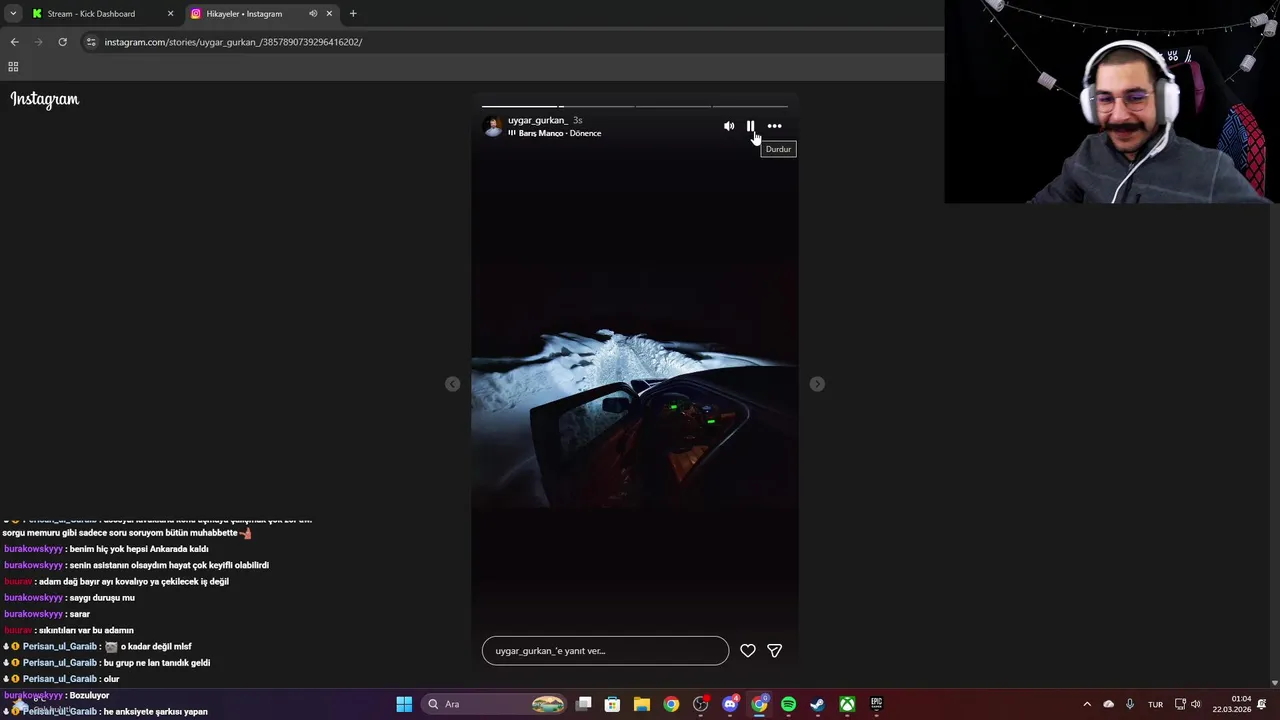The image size is (1280, 720).
Task: Open the uygar_gurkan_ username link
Action: click(537, 120)
